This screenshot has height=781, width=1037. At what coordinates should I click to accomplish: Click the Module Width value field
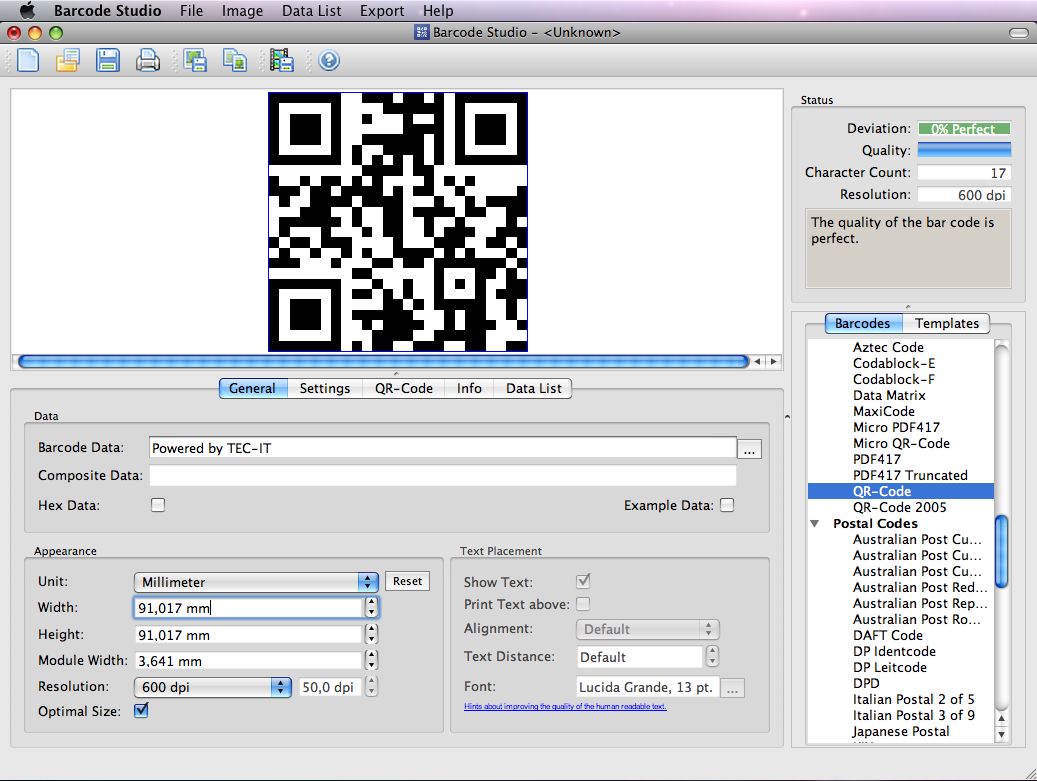click(x=249, y=661)
